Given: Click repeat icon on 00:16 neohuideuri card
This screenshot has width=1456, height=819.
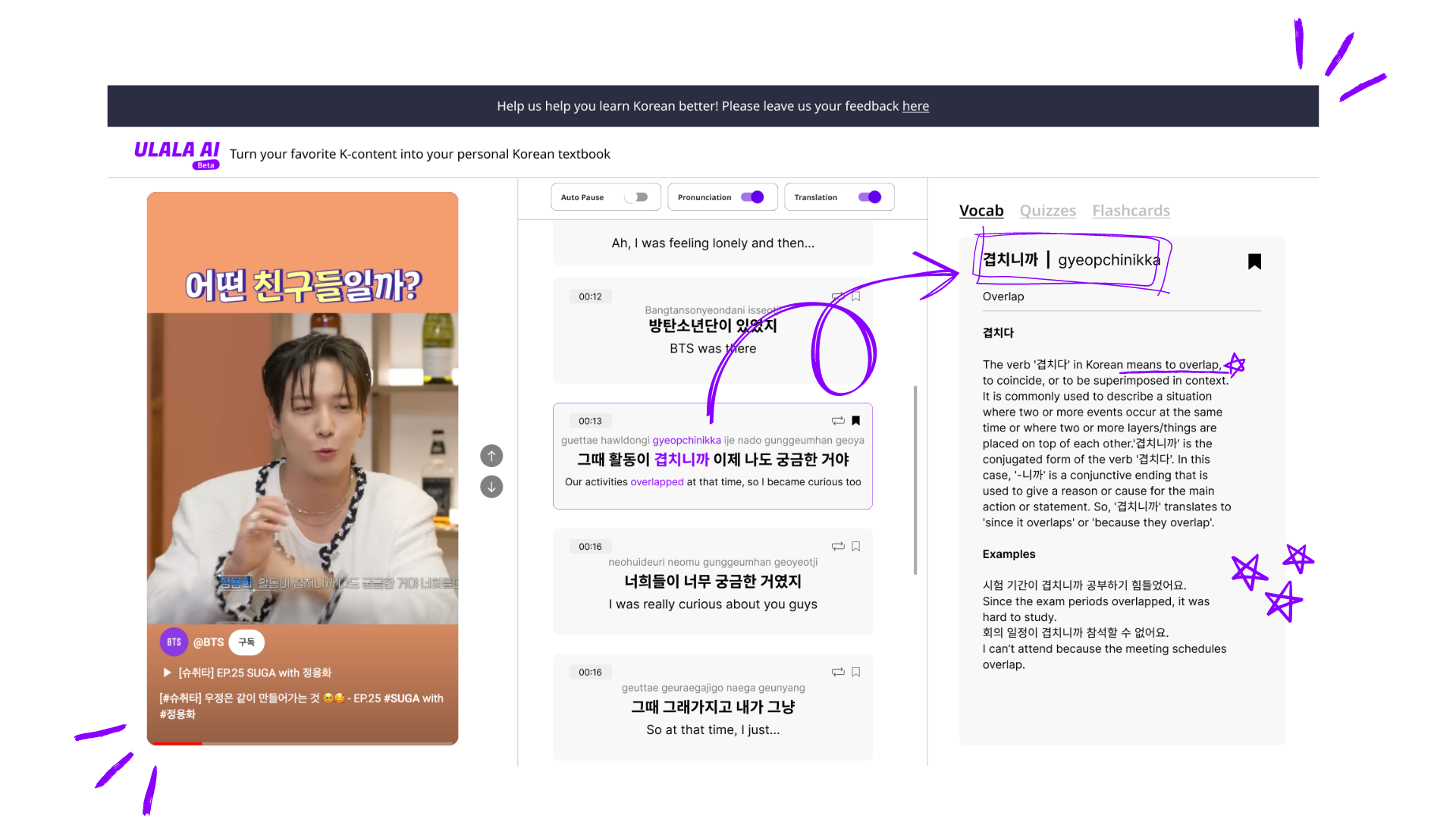Looking at the screenshot, I should point(838,547).
